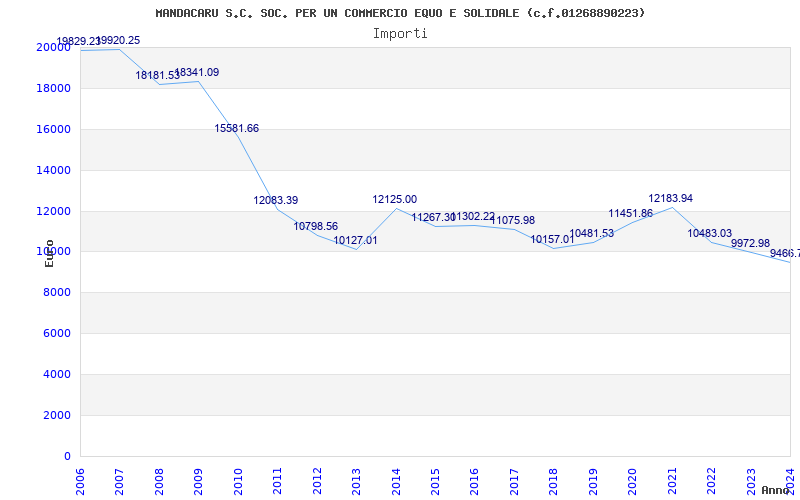Select the 10481.53 data label
The image size is (800, 500).
[x=592, y=234]
